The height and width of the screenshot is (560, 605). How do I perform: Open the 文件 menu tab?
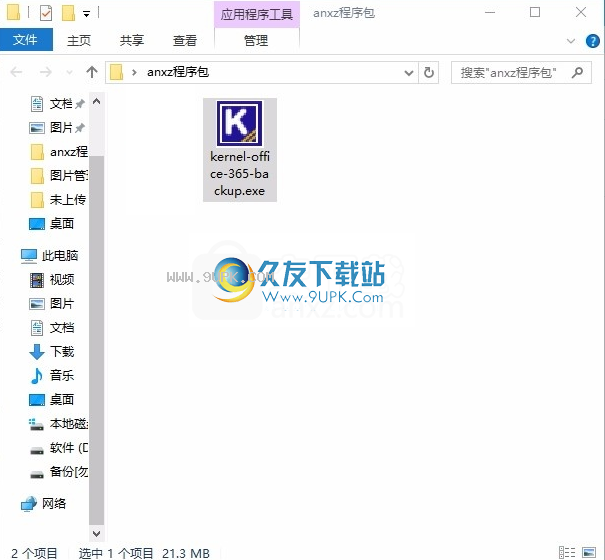(25, 40)
